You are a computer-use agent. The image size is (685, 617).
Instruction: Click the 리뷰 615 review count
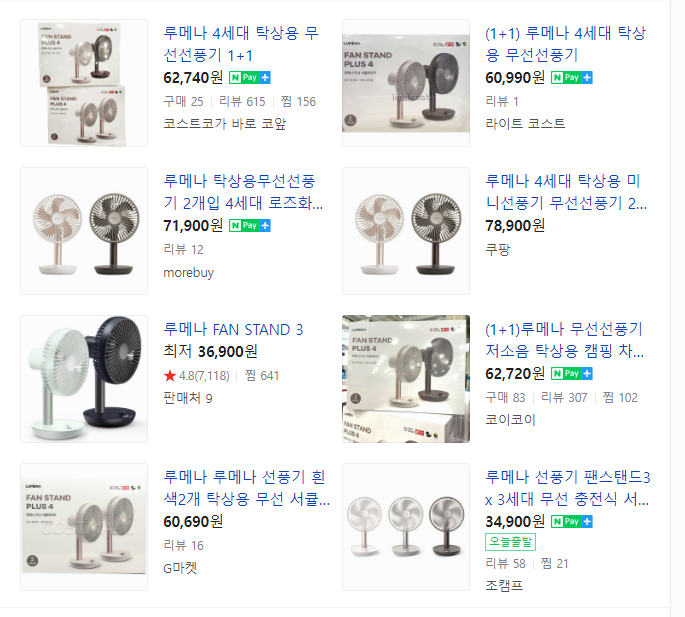point(242,102)
